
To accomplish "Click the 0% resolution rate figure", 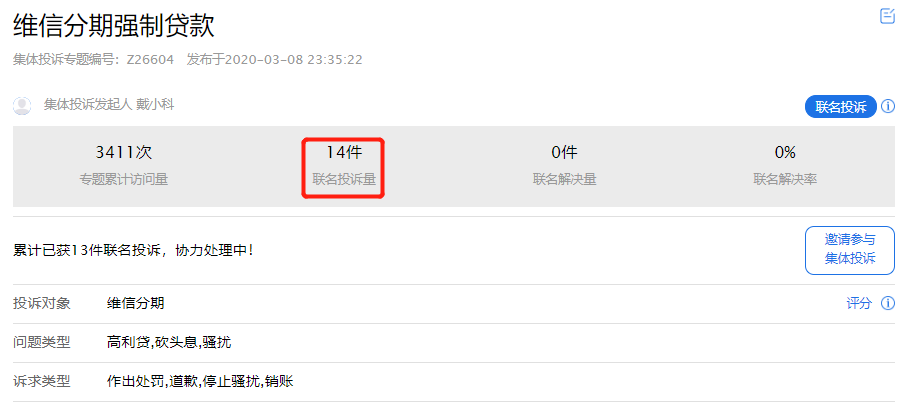I will tap(785, 153).
